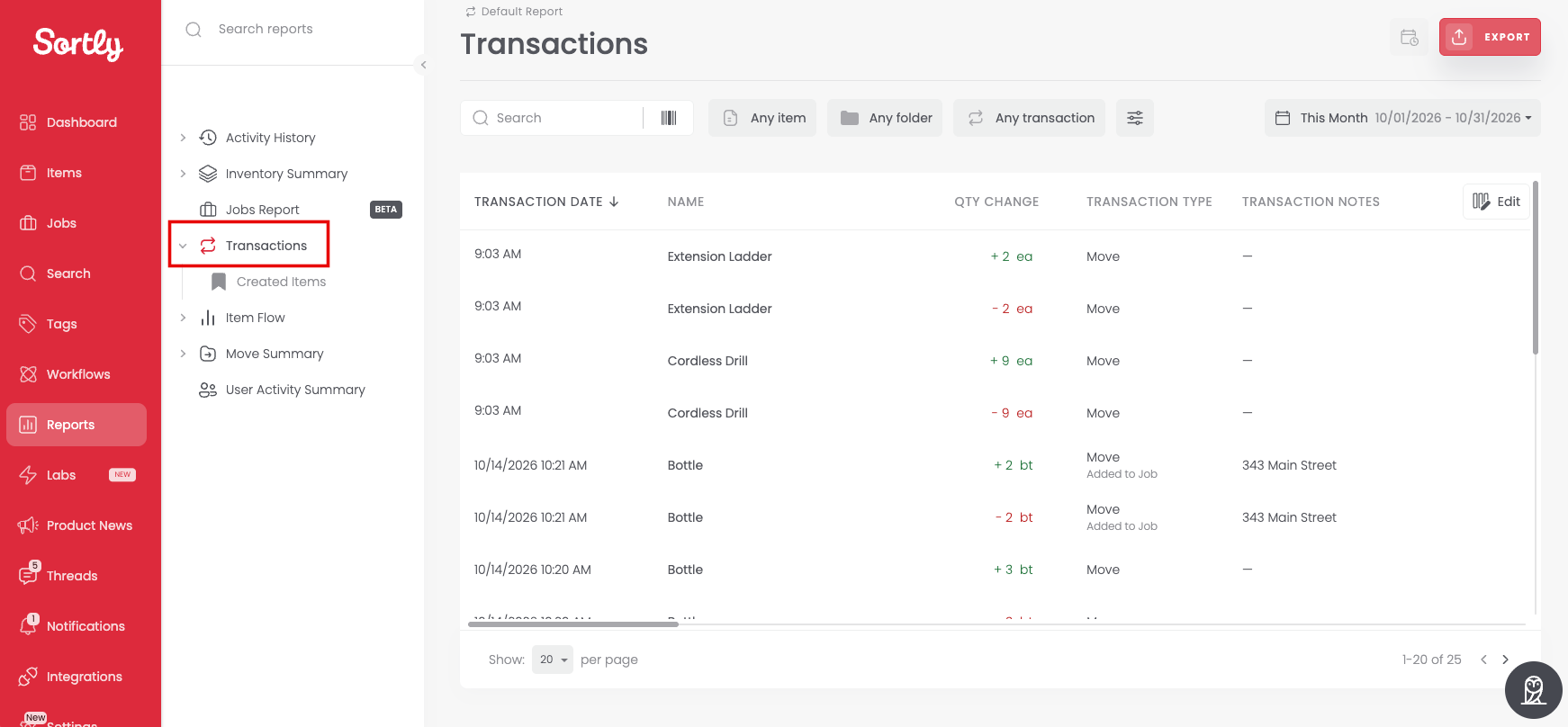
Task: Open the 20 per page dropdown
Action: [553, 660]
